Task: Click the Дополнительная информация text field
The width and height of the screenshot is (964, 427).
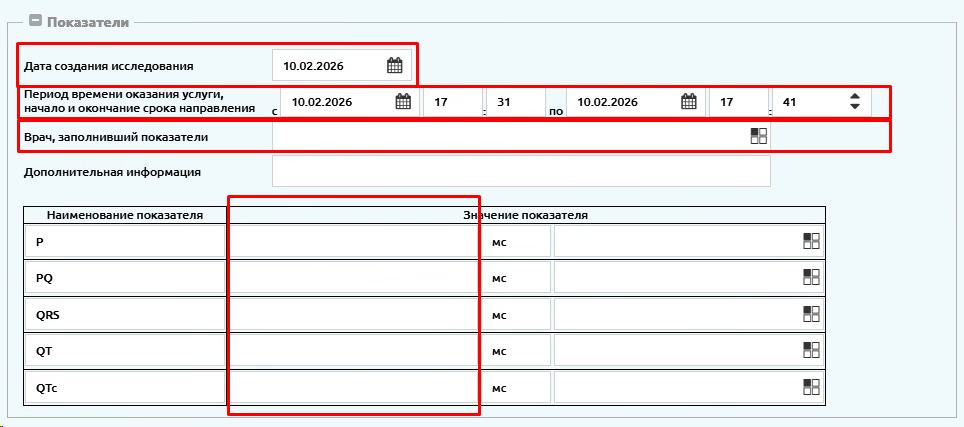Action: click(521, 171)
